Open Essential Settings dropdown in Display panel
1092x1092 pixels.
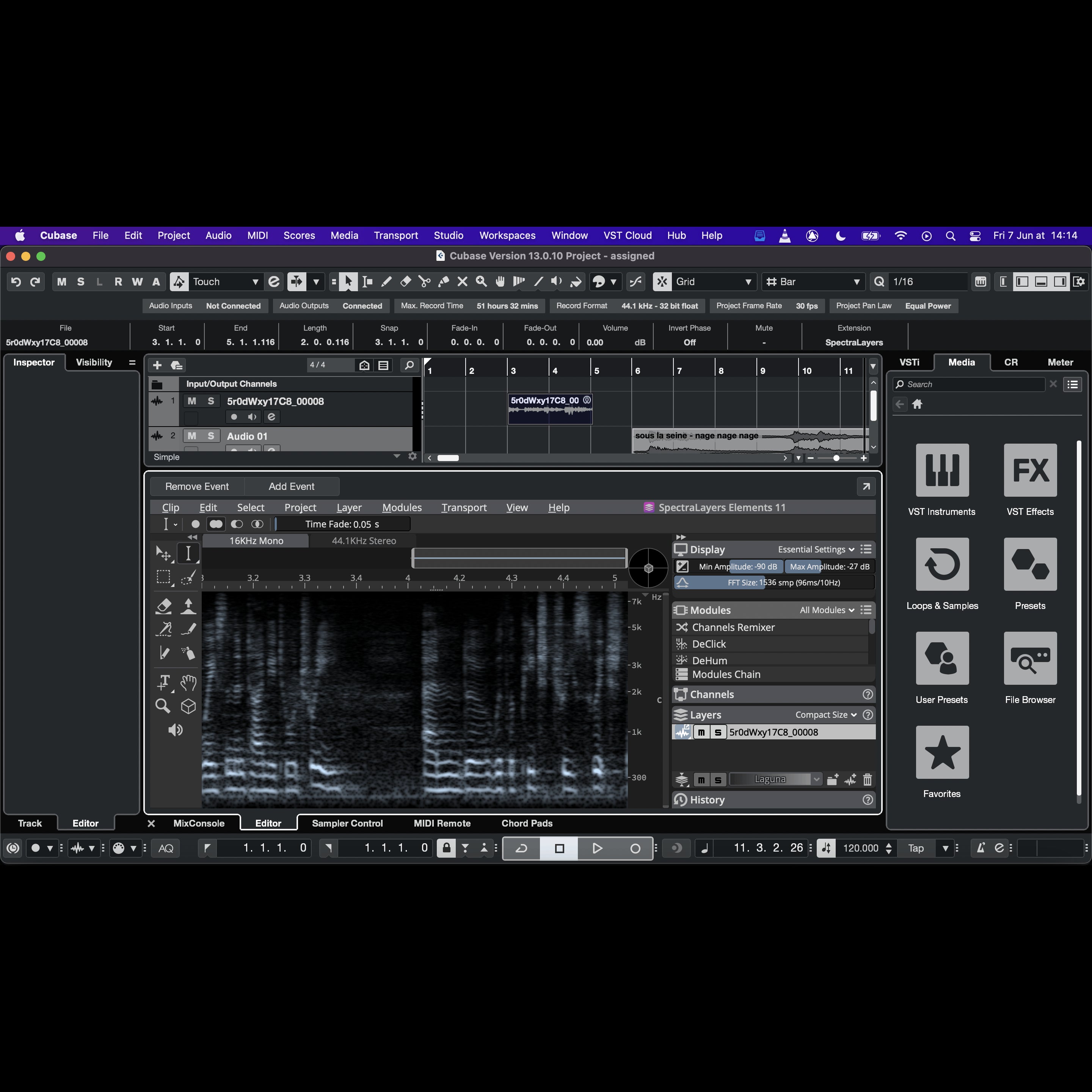coord(816,549)
